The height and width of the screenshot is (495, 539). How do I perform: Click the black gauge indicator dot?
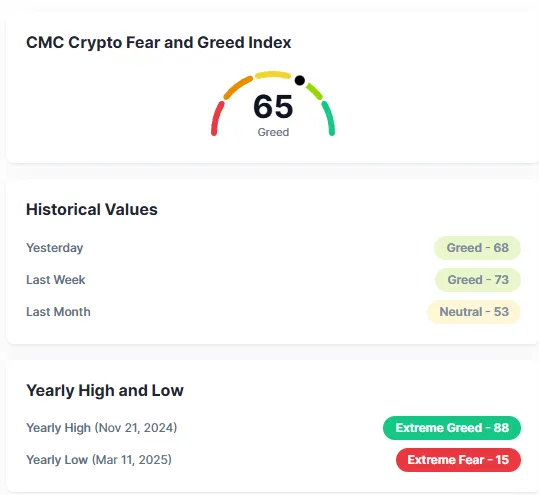click(x=300, y=80)
